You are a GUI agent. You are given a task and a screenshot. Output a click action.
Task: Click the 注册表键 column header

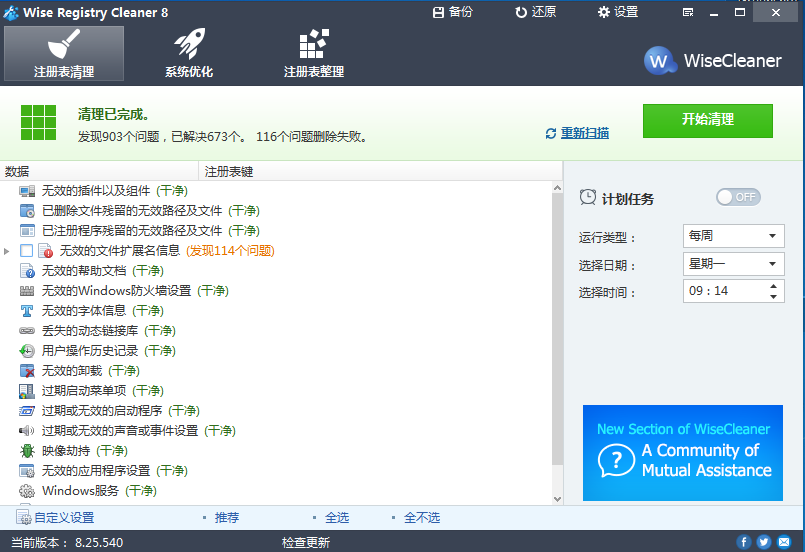(380, 172)
